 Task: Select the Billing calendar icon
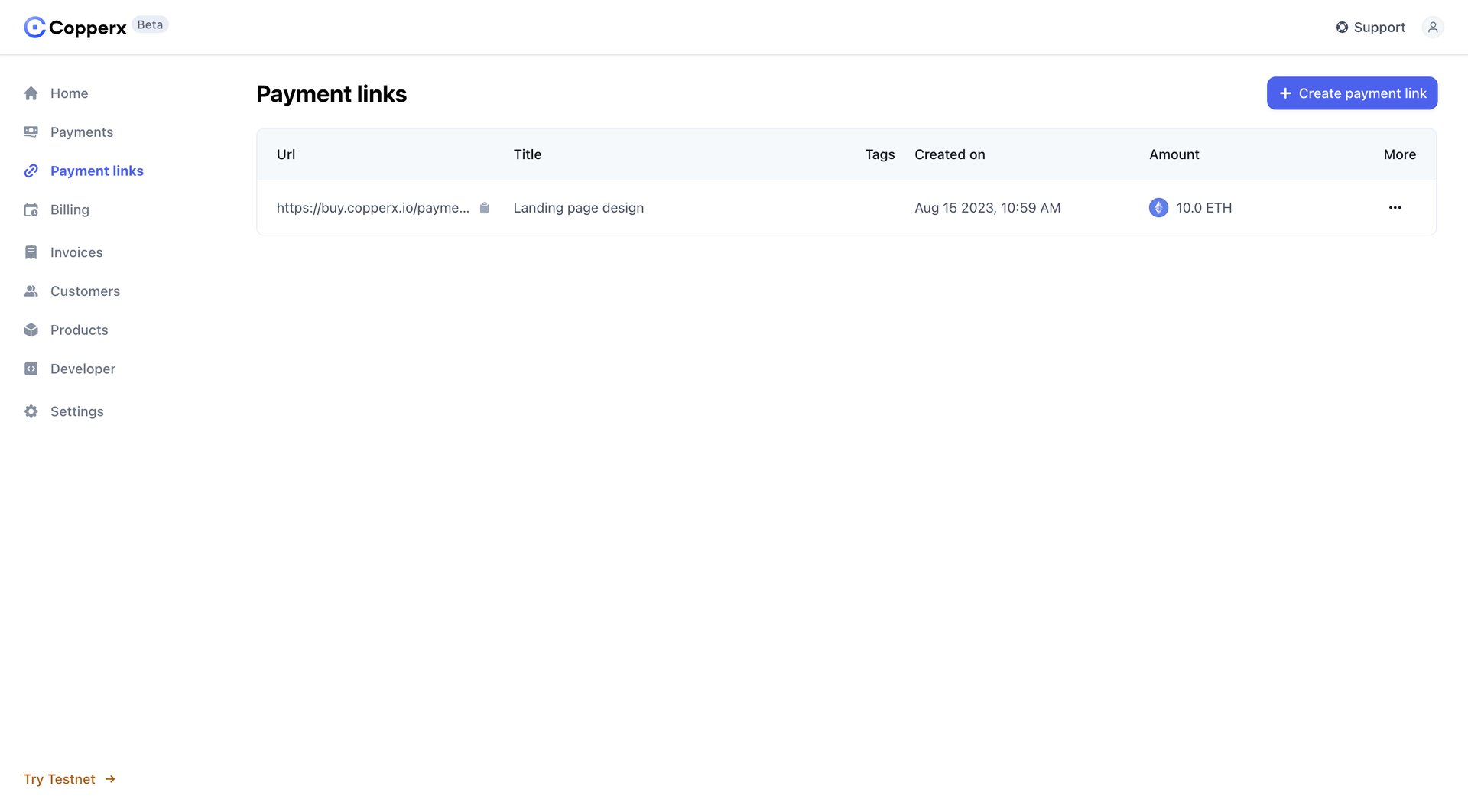(31, 209)
